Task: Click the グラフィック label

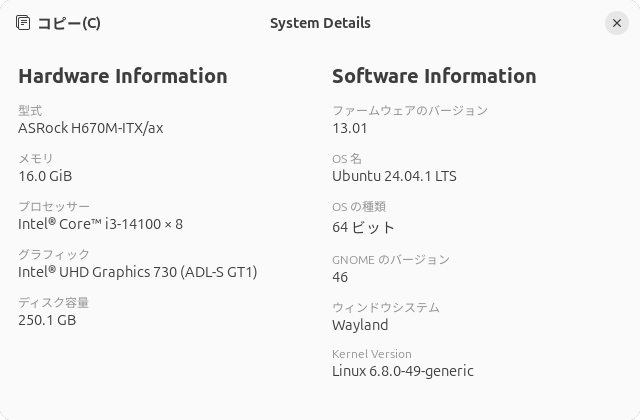Action: (54, 254)
